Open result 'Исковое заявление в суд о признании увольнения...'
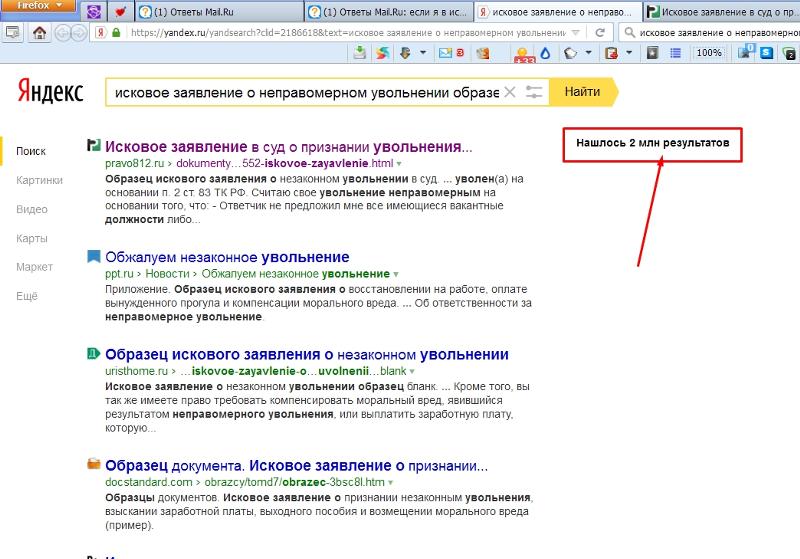Image resolution: width=800 pixels, height=559 pixels. pos(289,147)
